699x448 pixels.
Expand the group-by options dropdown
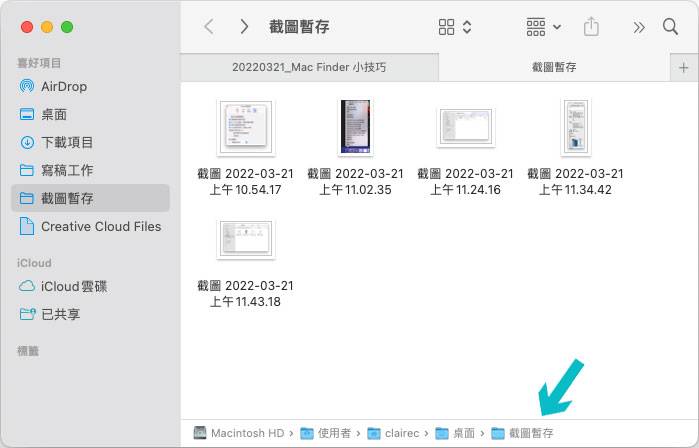[543, 27]
